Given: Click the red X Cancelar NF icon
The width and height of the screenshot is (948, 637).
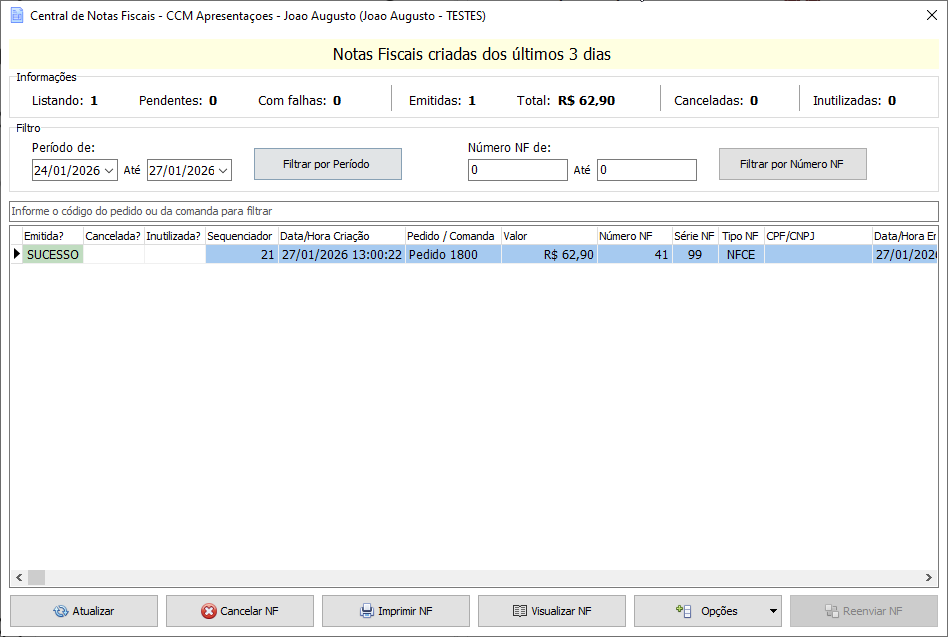Looking at the screenshot, I should 208,611.
